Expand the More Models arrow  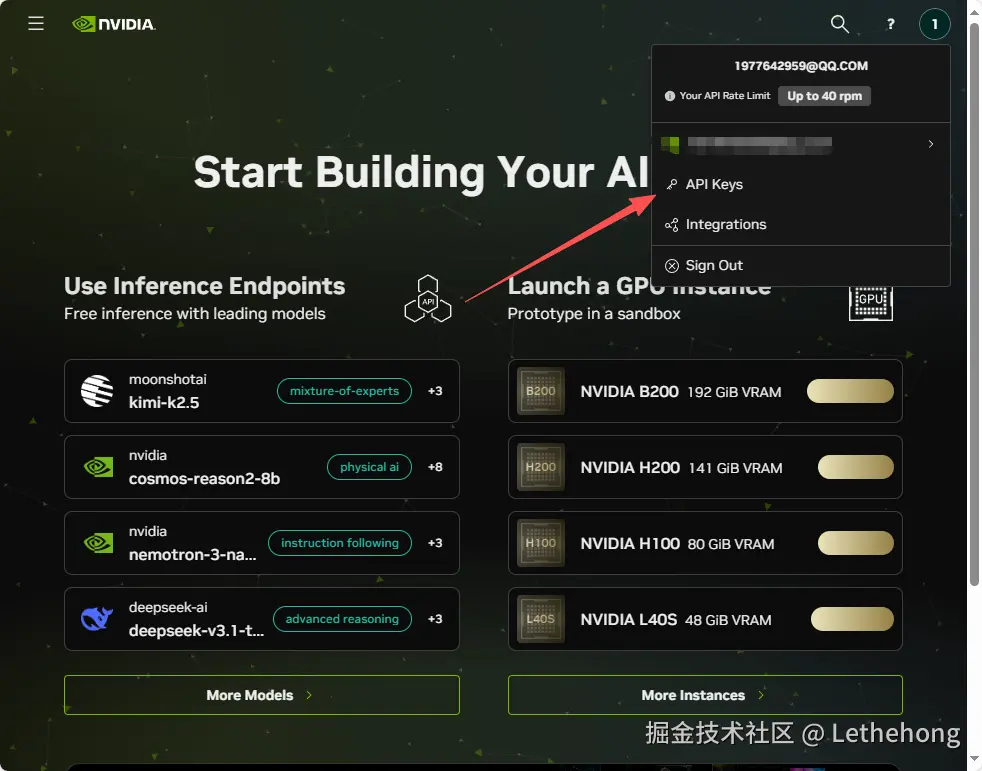309,695
